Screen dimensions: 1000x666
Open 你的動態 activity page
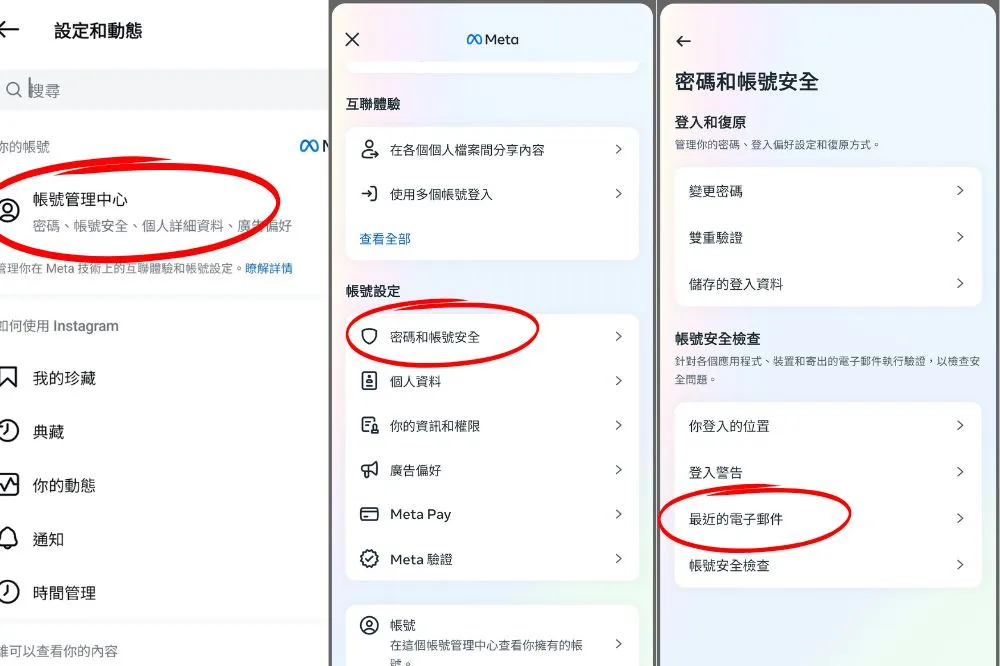[x=164, y=485]
